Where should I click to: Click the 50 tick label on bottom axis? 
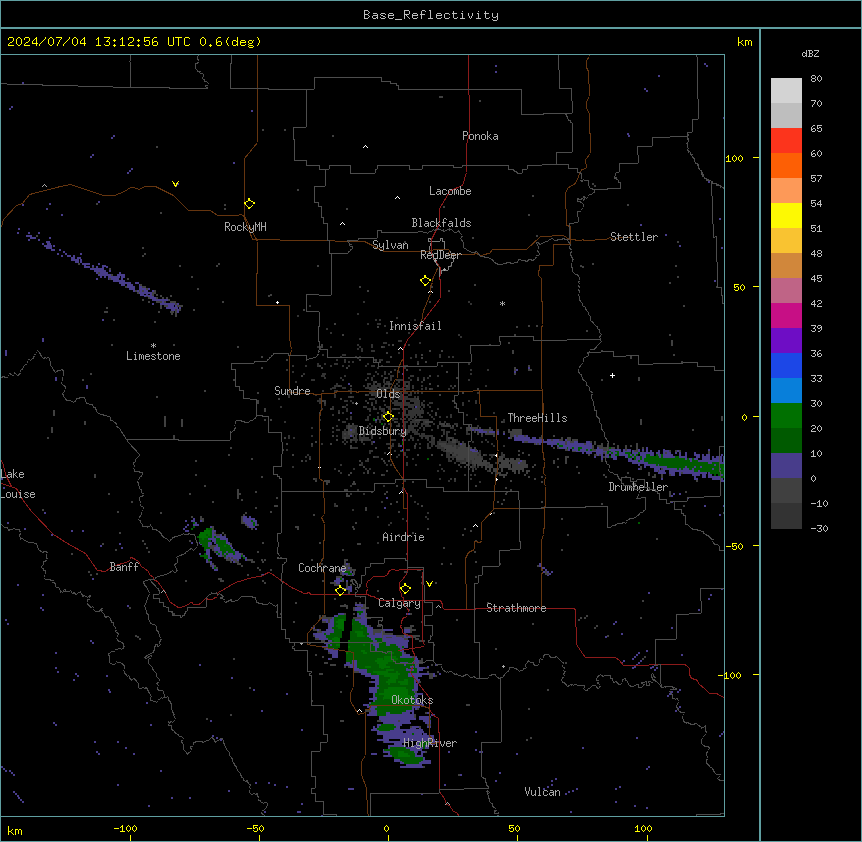pos(515,829)
